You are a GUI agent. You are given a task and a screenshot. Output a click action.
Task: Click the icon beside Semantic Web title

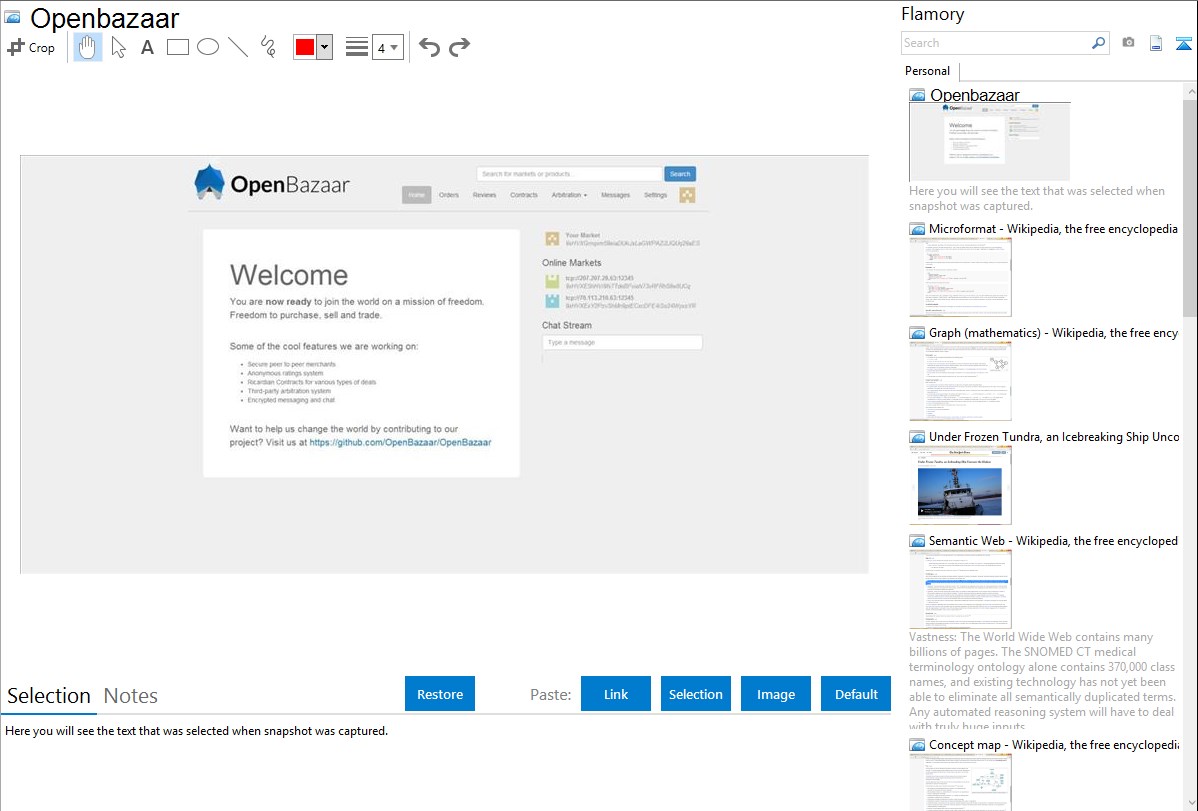[x=917, y=541]
